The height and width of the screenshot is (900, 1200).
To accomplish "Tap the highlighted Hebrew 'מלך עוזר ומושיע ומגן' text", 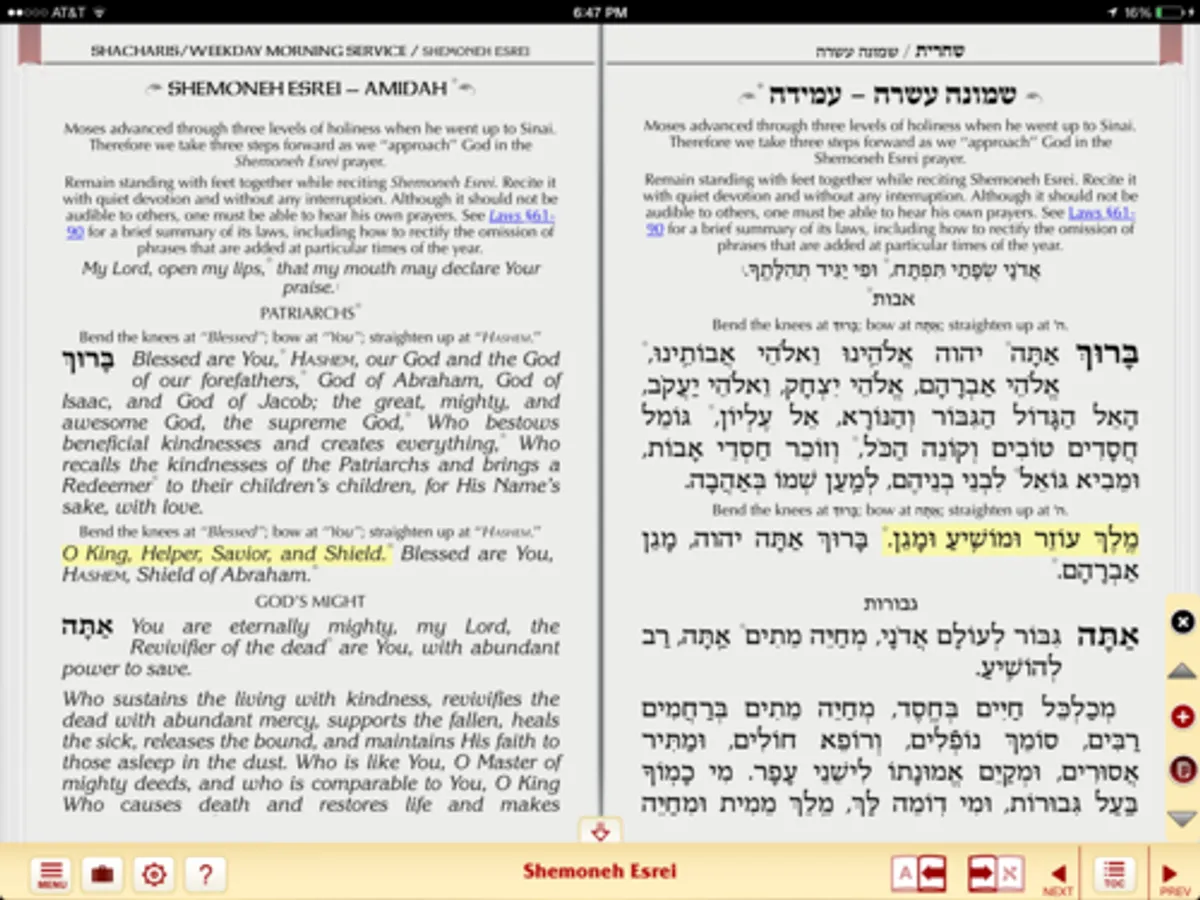I will click(1012, 541).
